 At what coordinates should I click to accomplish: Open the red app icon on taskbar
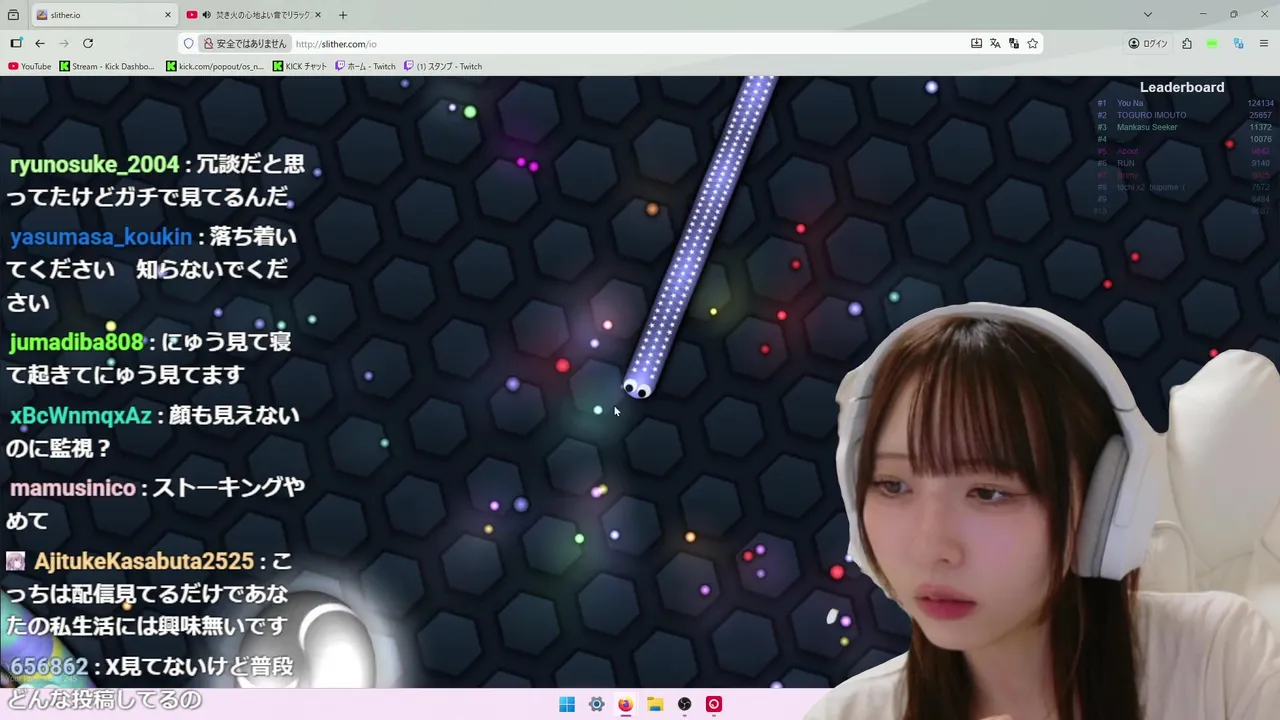coord(713,704)
